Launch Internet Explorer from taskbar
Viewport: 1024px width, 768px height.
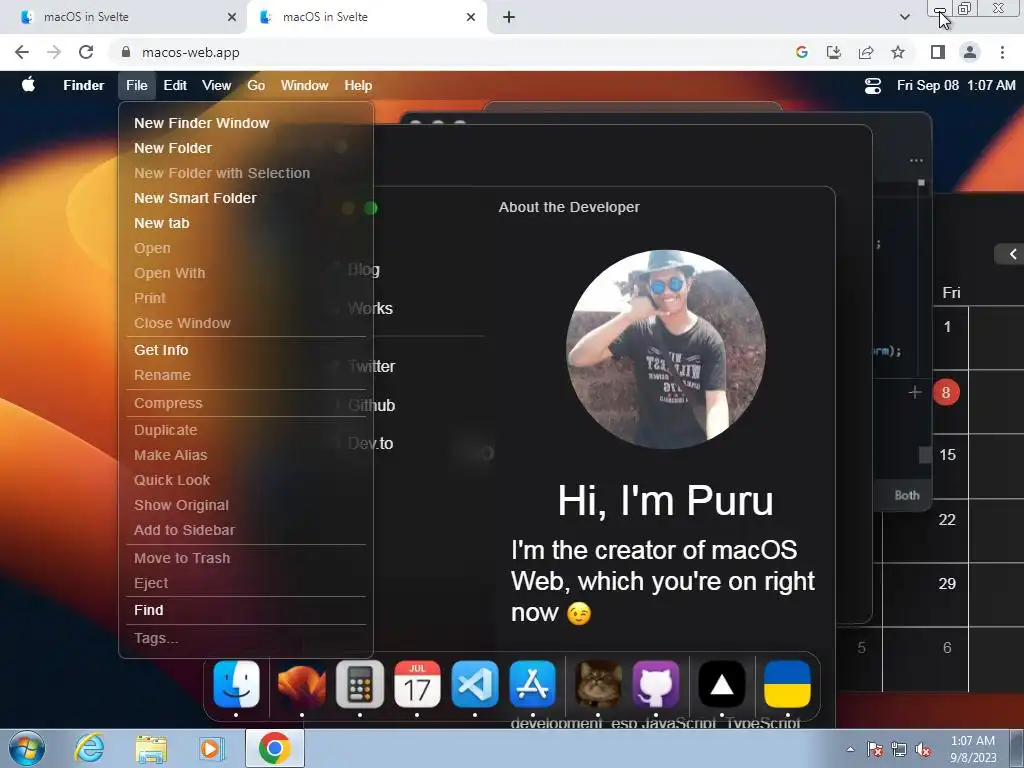88,748
